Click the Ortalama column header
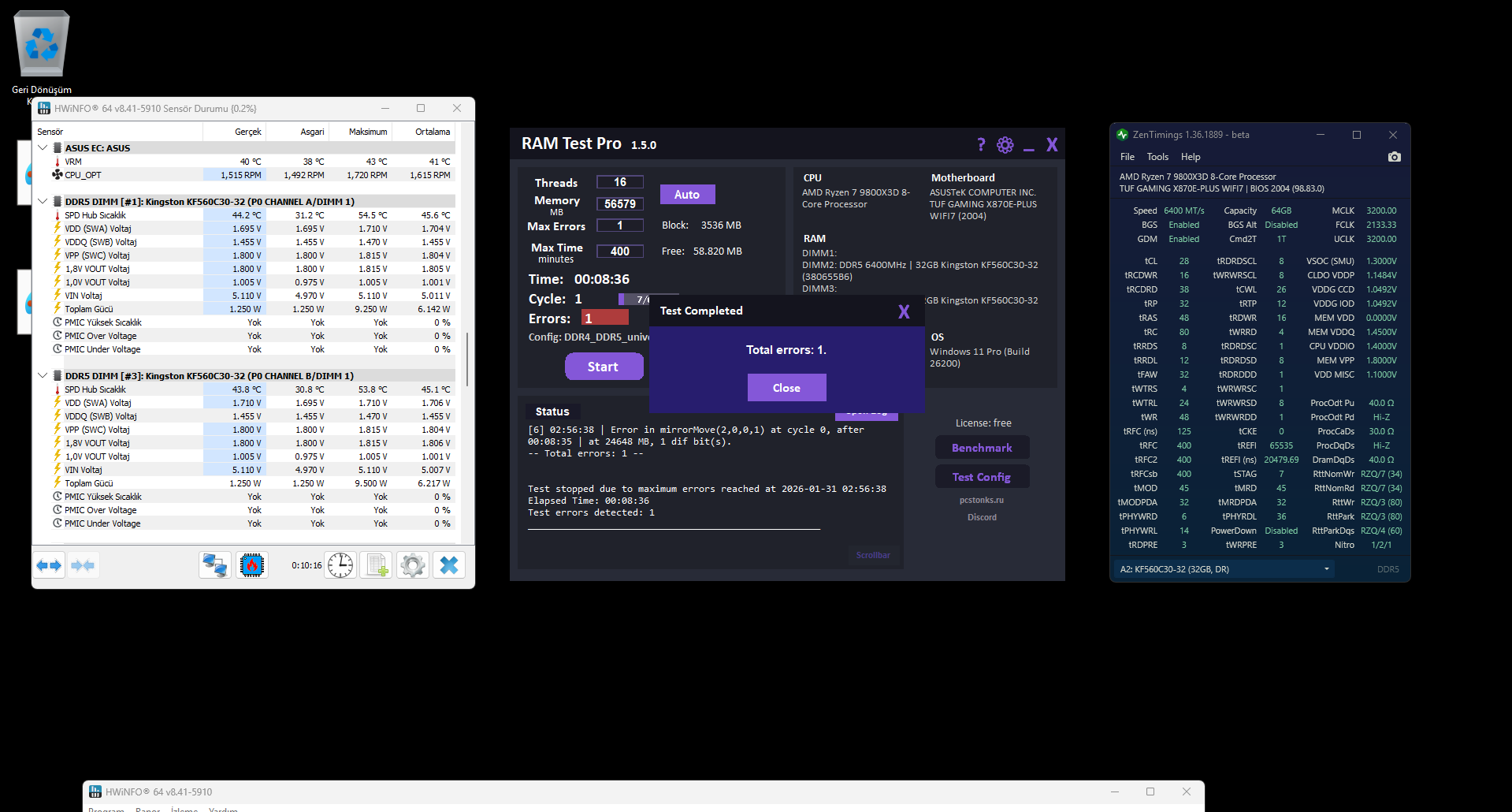This screenshot has width=1512, height=812. (423, 132)
